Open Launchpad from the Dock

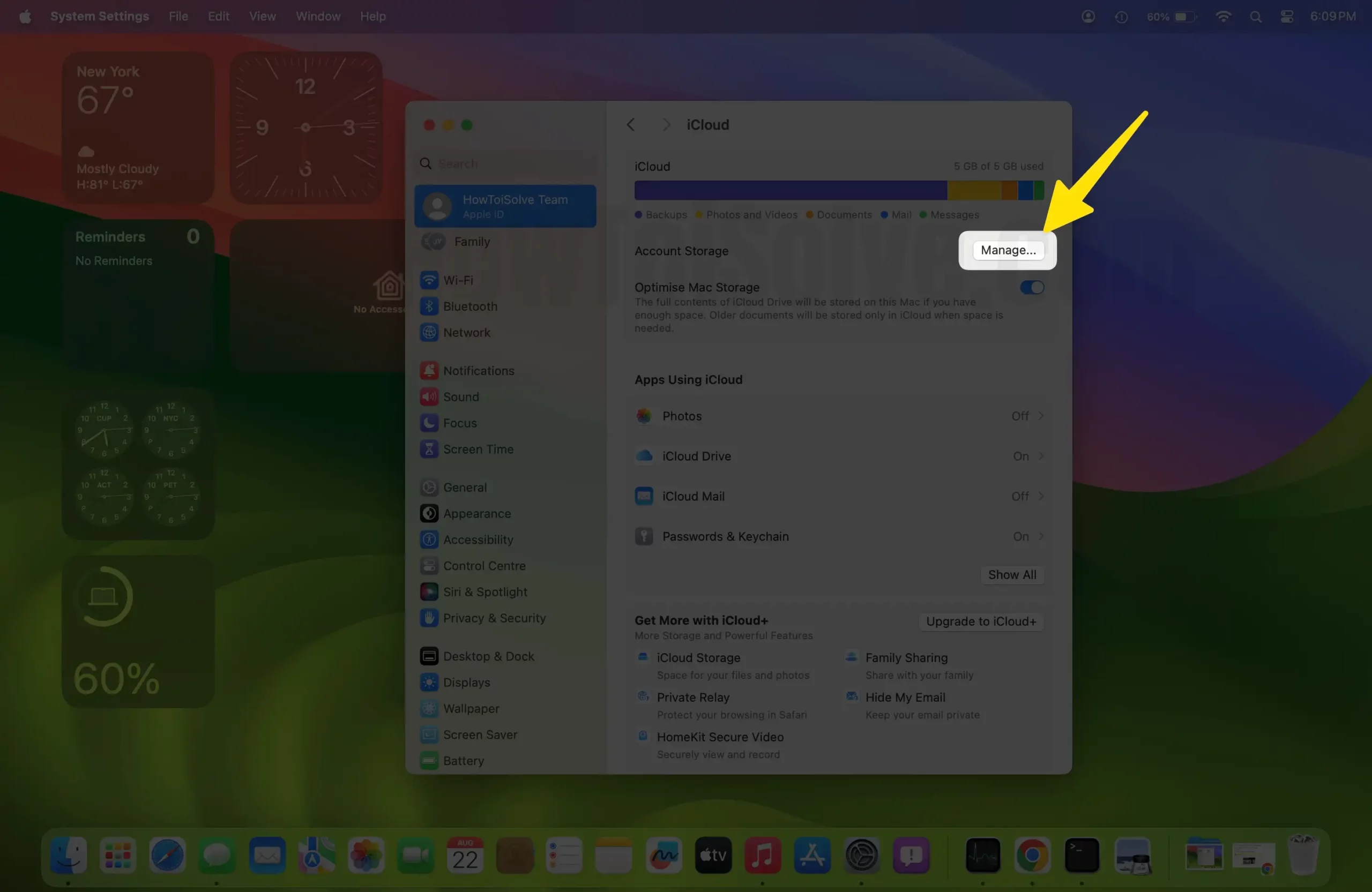(118, 855)
